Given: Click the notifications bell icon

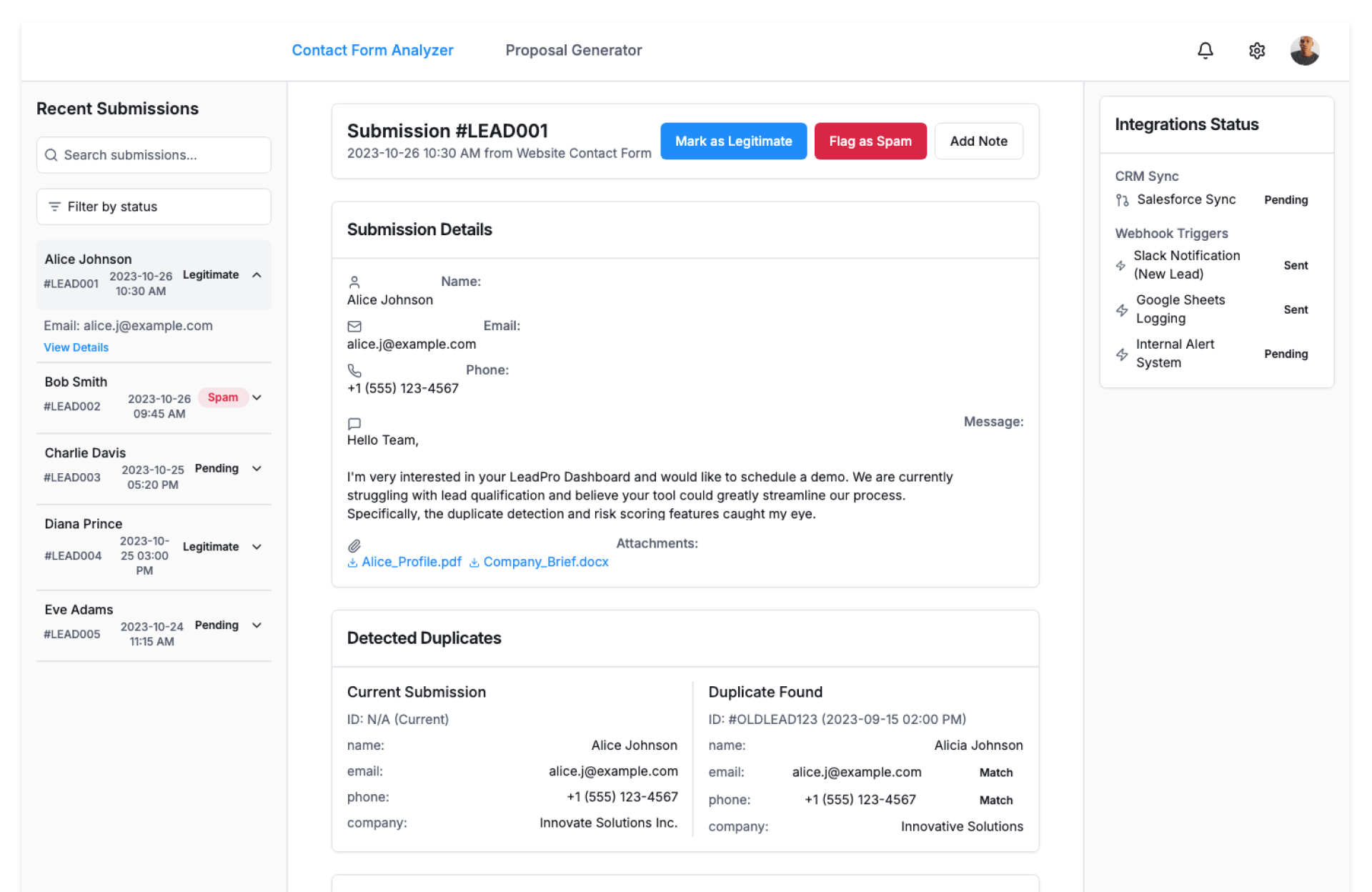Looking at the screenshot, I should click(1205, 50).
